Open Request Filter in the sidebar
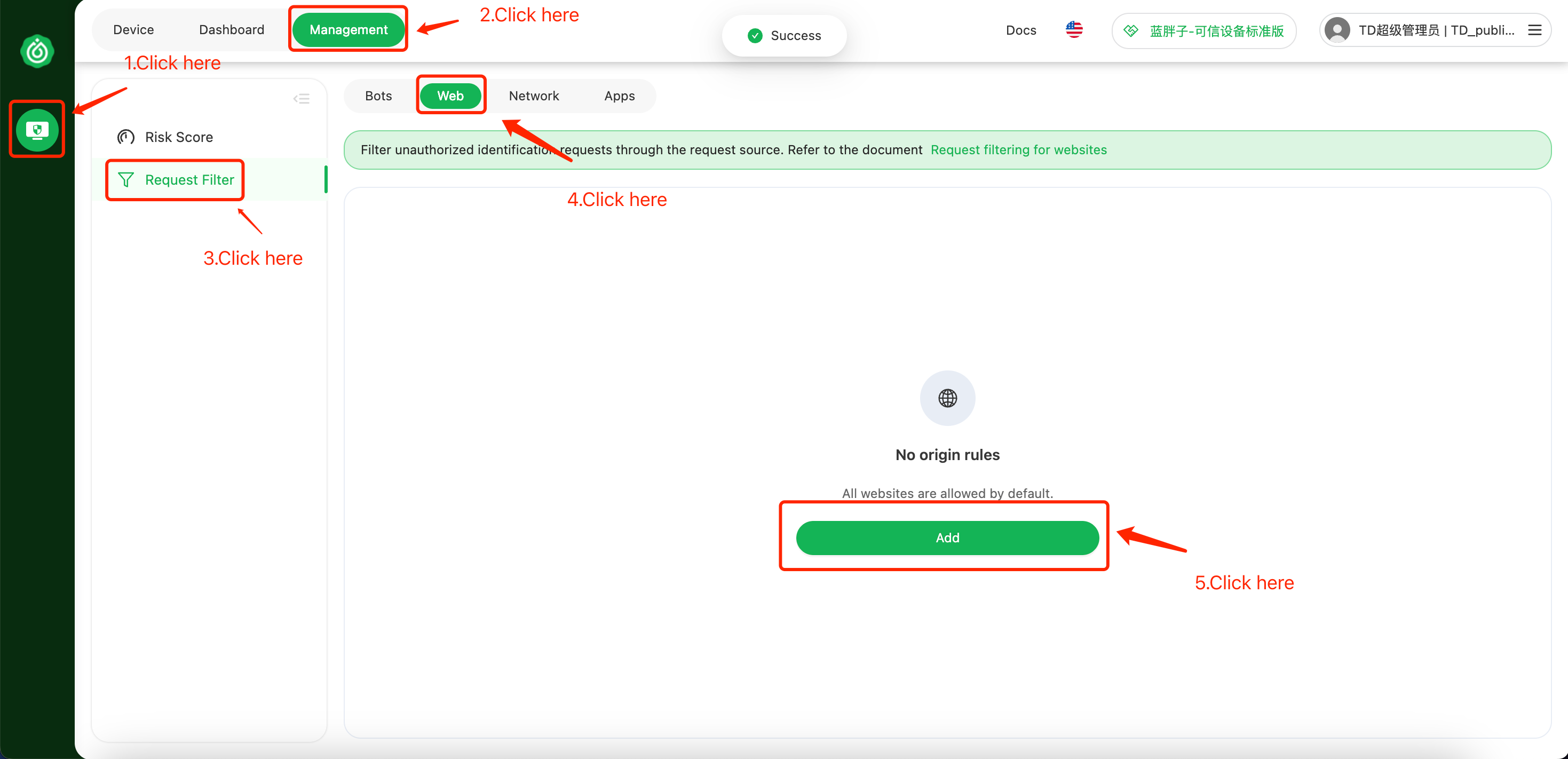This screenshot has width=1568, height=759. coord(209,179)
